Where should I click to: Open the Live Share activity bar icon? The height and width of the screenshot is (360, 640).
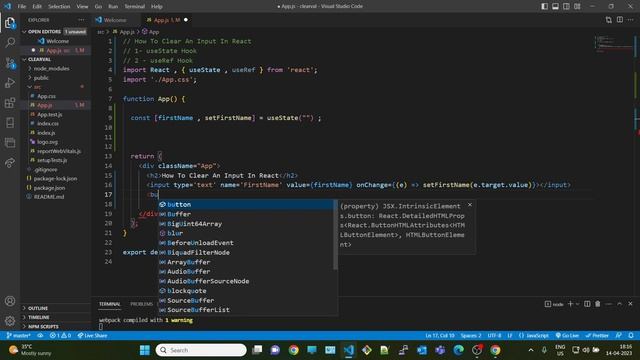(10, 163)
